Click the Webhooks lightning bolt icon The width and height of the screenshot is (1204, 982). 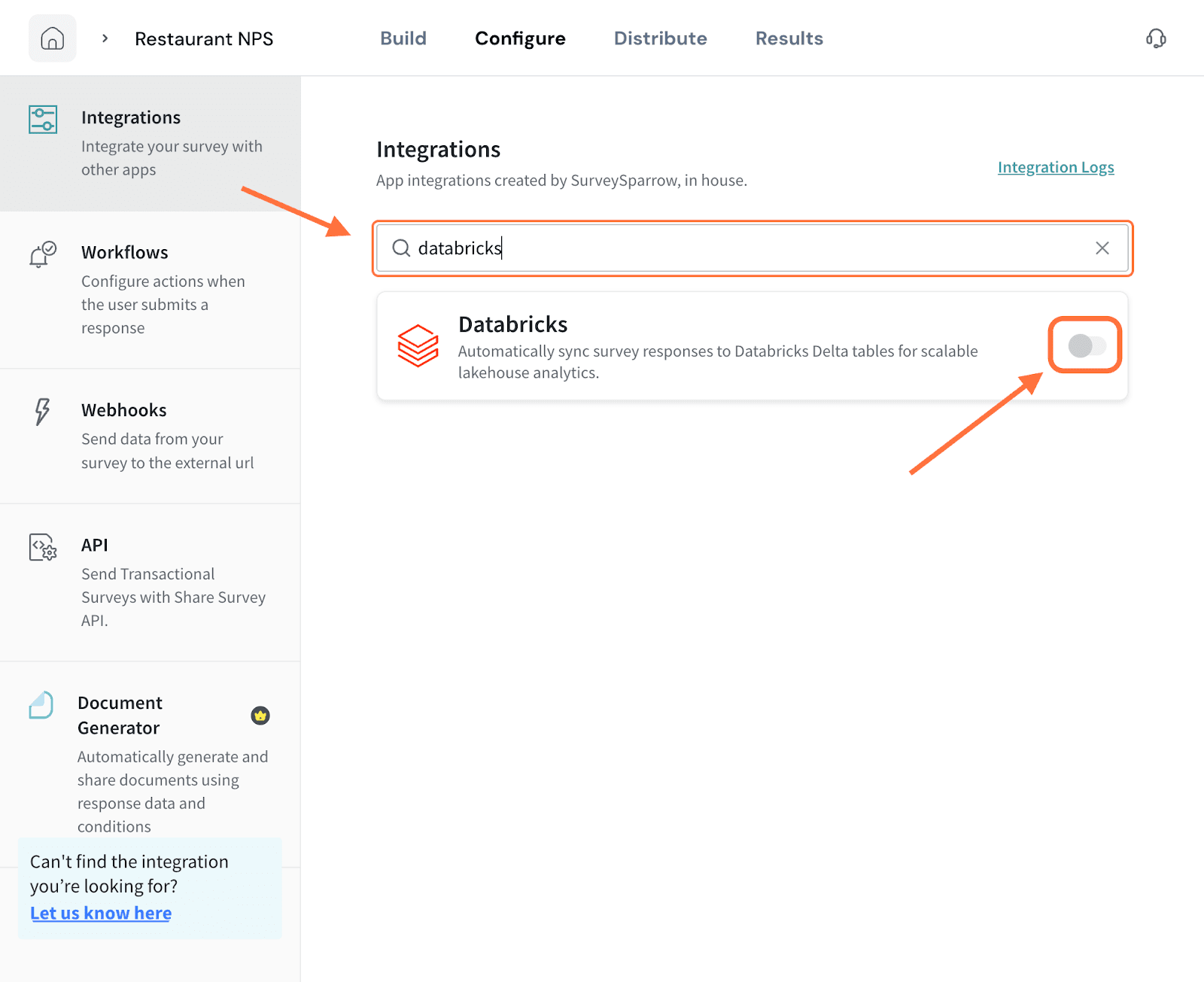42,412
